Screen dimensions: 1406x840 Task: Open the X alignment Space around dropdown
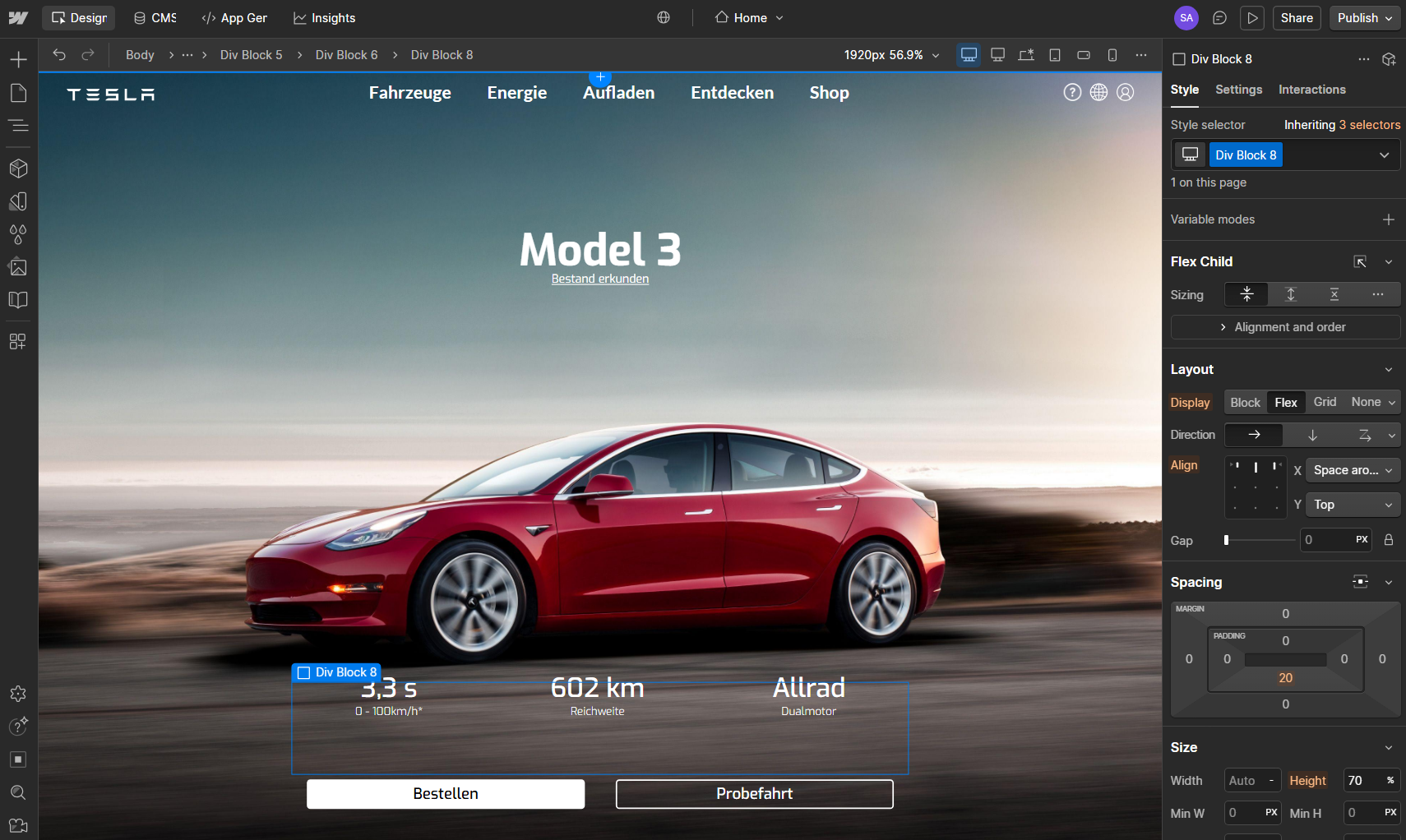coord(1352,470)
